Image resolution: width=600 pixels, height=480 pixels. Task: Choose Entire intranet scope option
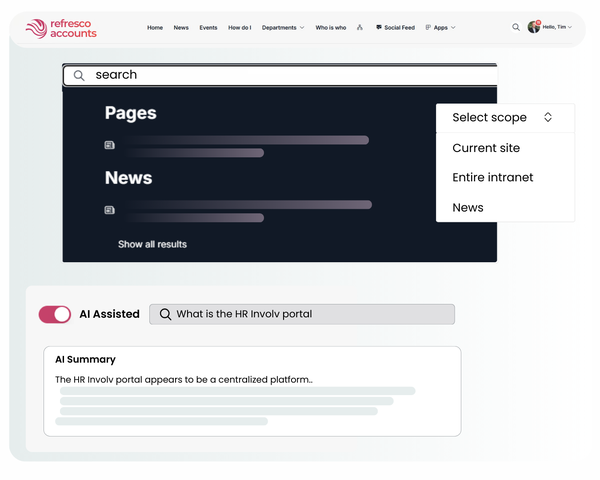coord(492,177)
